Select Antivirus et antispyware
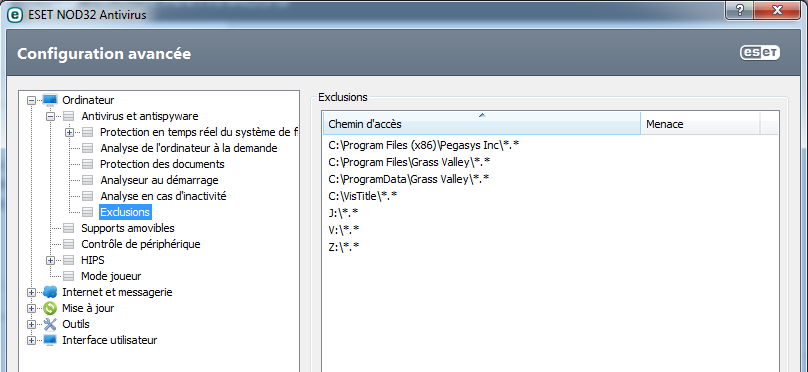 click(x=140, y=116)
